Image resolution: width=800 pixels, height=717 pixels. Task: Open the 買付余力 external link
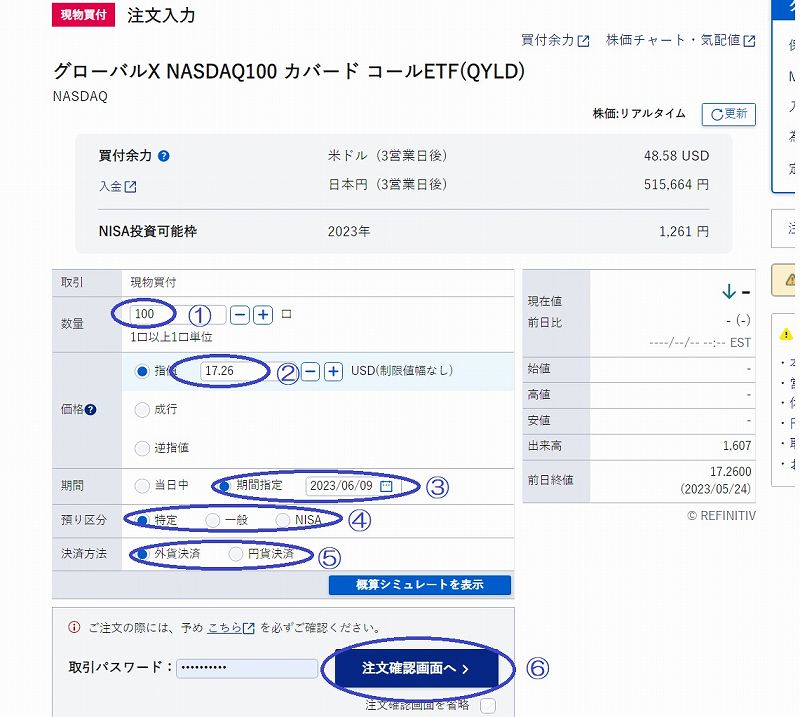tap(555, 40)
